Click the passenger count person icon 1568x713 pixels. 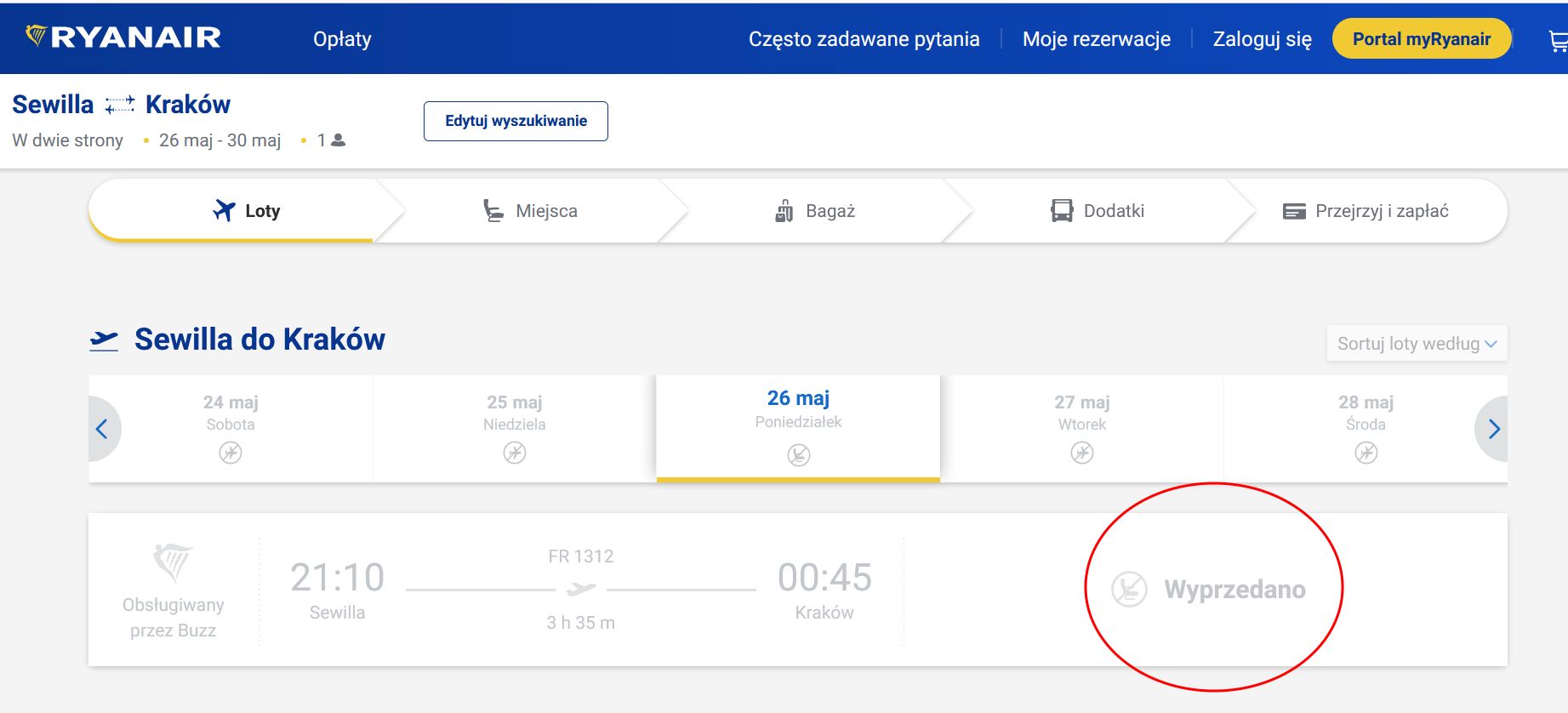click(338, 140)
